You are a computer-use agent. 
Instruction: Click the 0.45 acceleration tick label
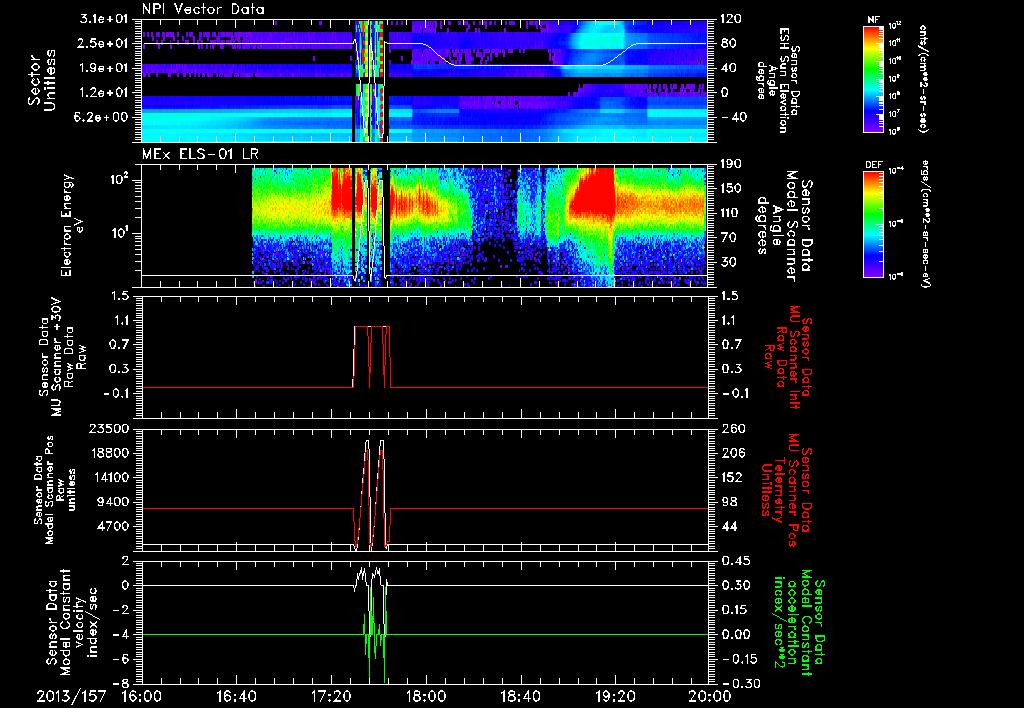tap(736, 561)
